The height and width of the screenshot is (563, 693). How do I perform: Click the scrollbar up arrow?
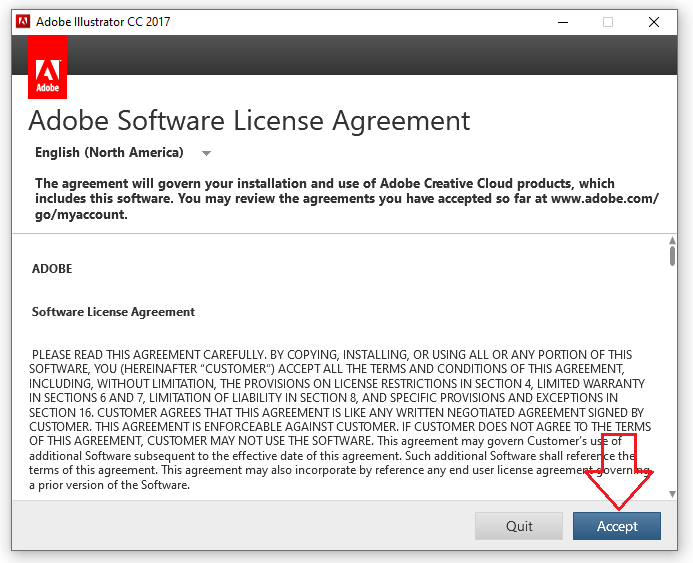point(672,240)
